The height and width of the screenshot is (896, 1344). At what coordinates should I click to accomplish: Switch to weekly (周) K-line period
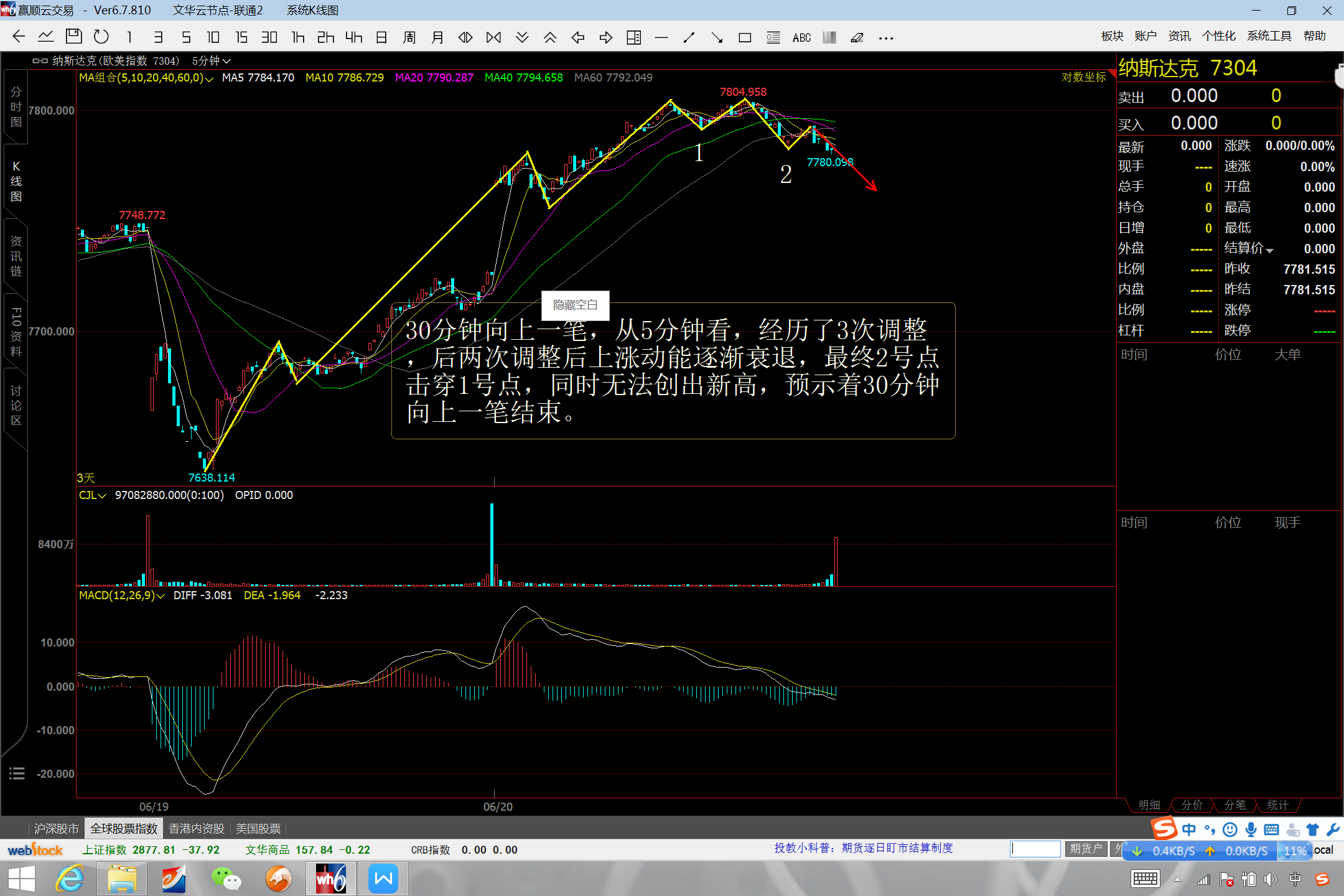(409, 37)
